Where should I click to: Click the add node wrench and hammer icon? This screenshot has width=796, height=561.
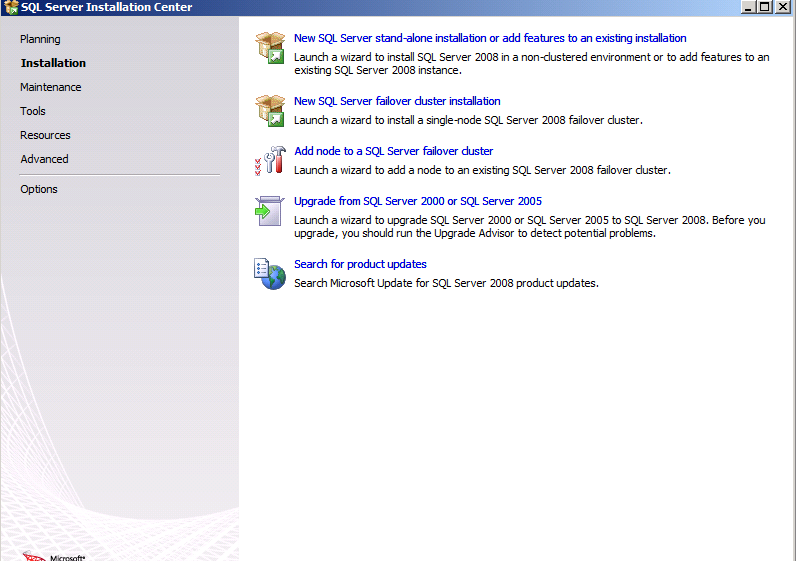pos(270,160)
